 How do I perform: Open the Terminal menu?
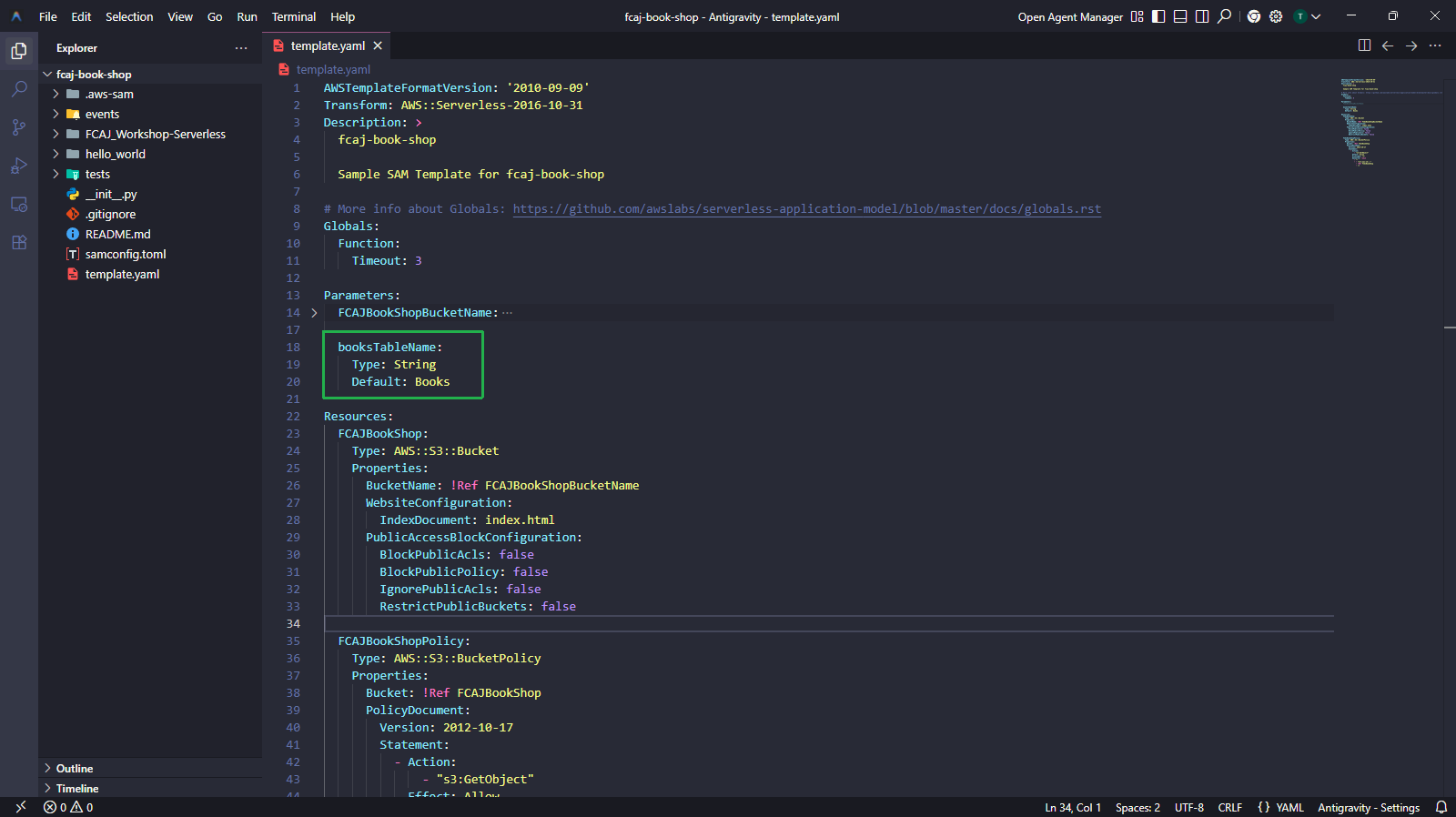click(x=294, y=16)
